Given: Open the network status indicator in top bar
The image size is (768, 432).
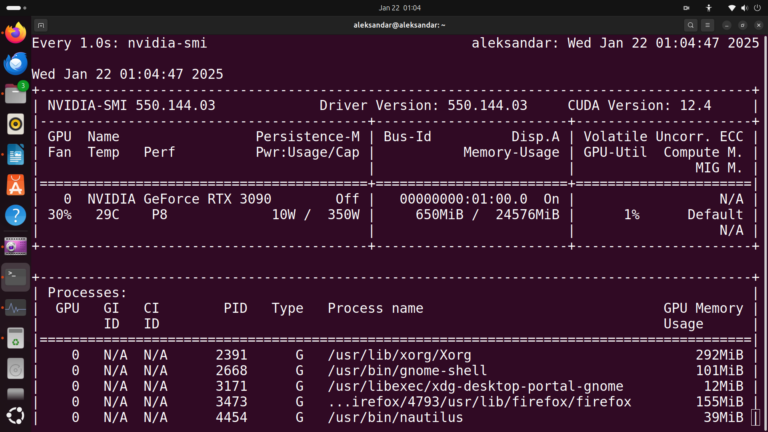Looking at the screenshot, I should pyautogui.click(x=732, y=8).
